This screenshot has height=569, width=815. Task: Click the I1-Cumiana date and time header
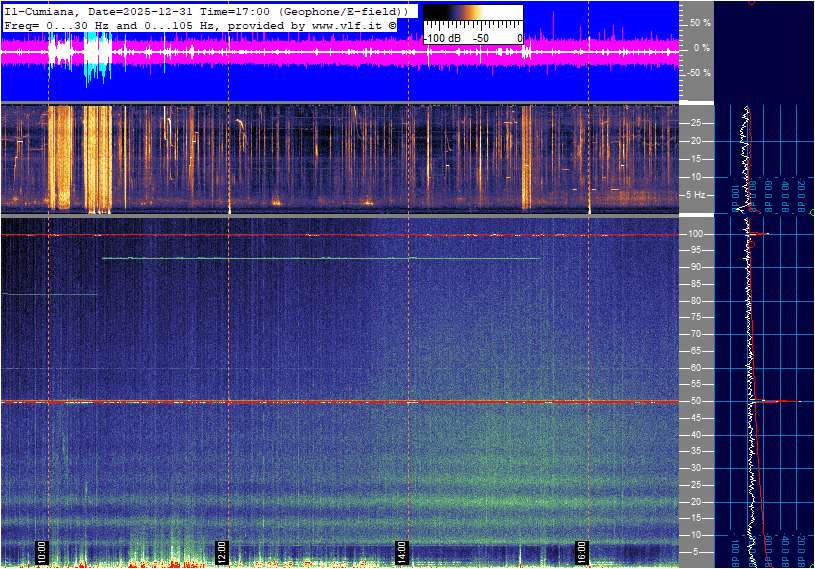click(205, 10)
